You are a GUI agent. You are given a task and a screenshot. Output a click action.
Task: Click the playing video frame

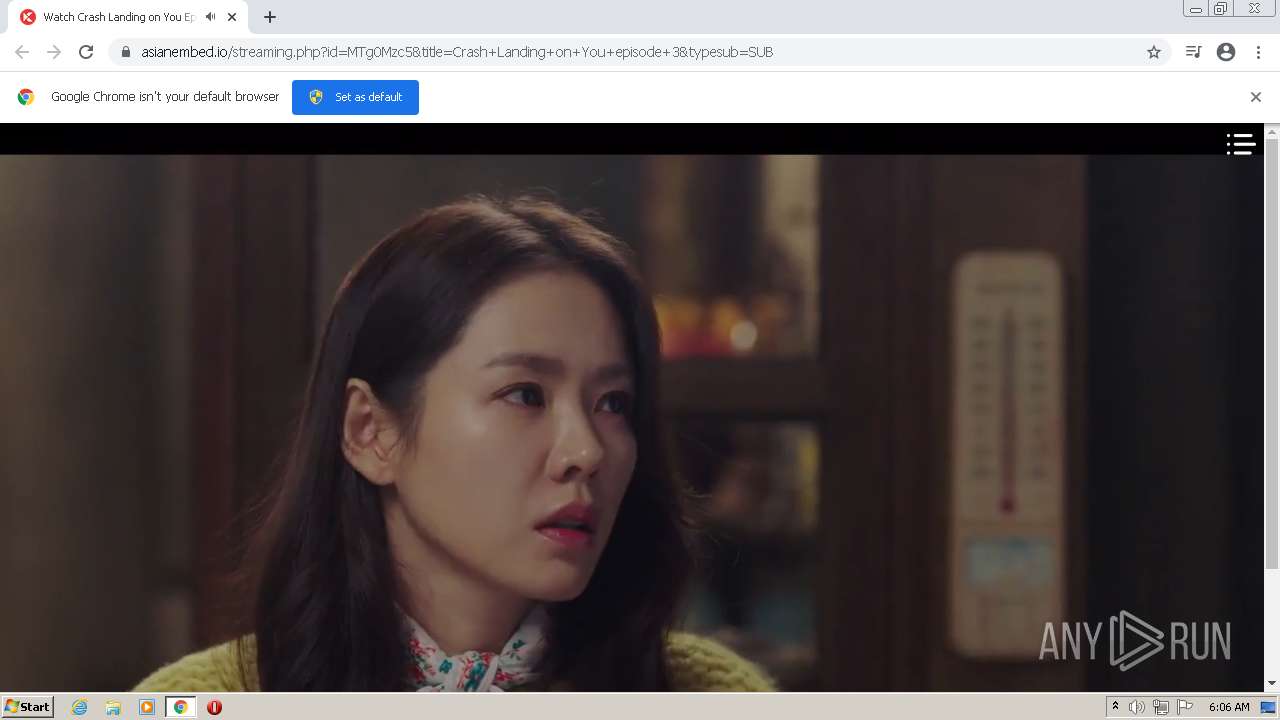632,422
